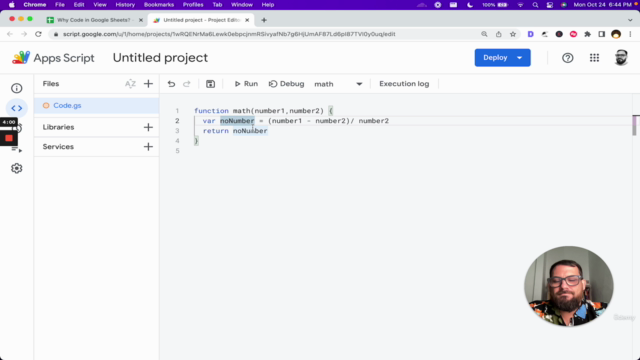Open the Window menu
Screen dimensions: 640x360
(x=242, y=5)
